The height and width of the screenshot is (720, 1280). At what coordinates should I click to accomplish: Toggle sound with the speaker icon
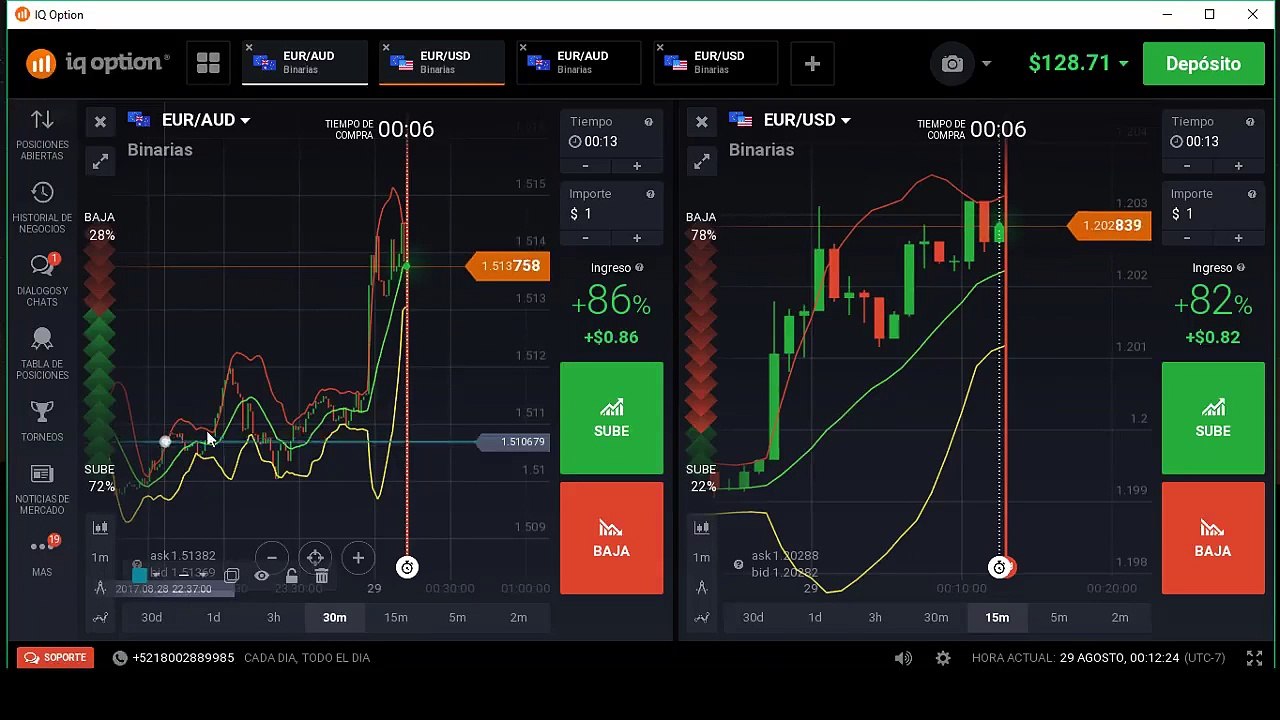pyautogui.click(x=903, y=658)
